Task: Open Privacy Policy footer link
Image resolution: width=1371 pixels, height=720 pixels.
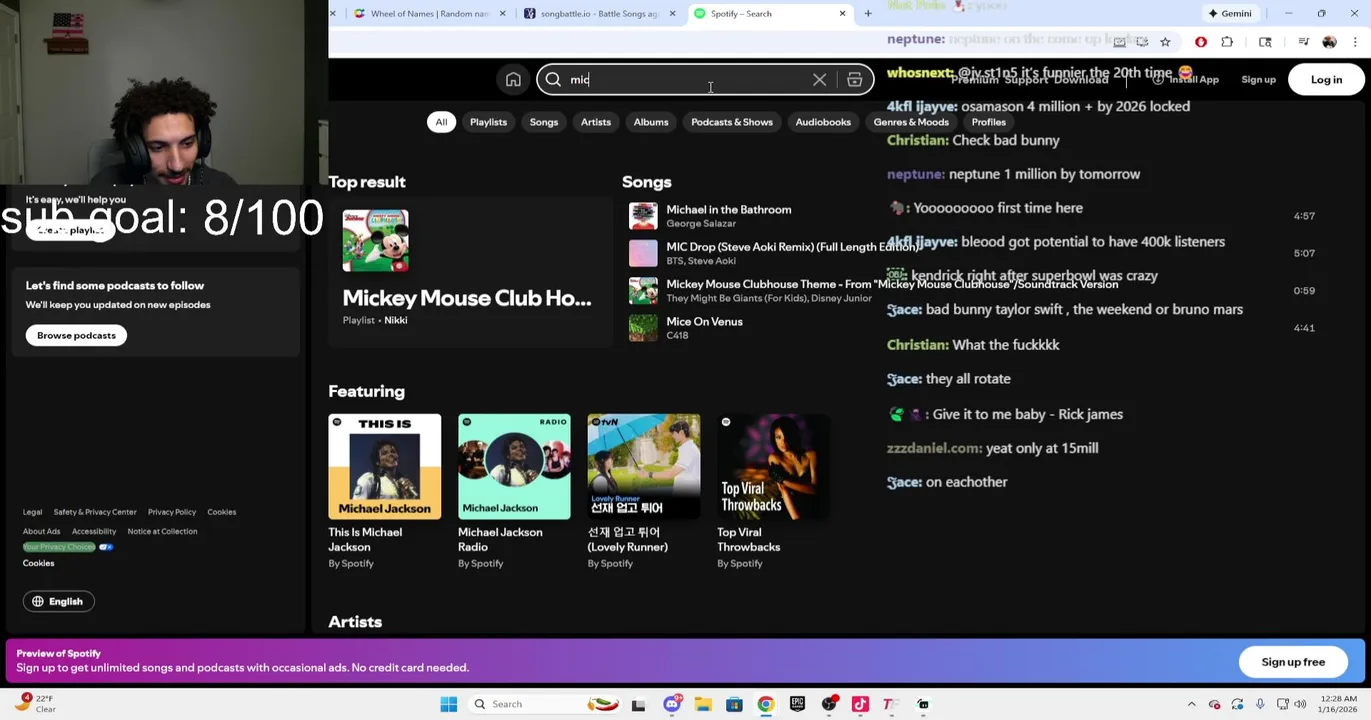Action: (x=172, y=512)
